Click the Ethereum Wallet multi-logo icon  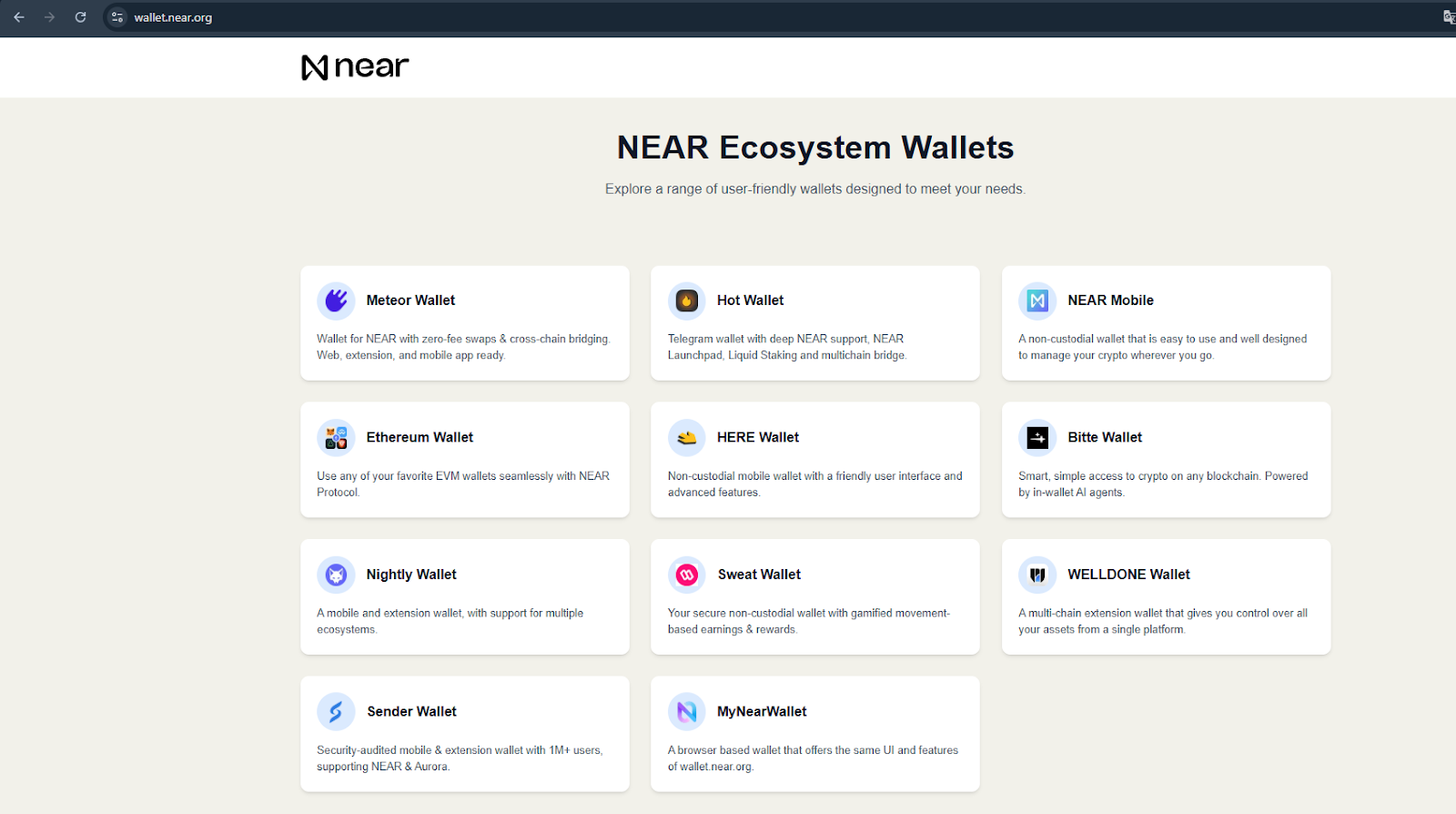pos(336,438)
